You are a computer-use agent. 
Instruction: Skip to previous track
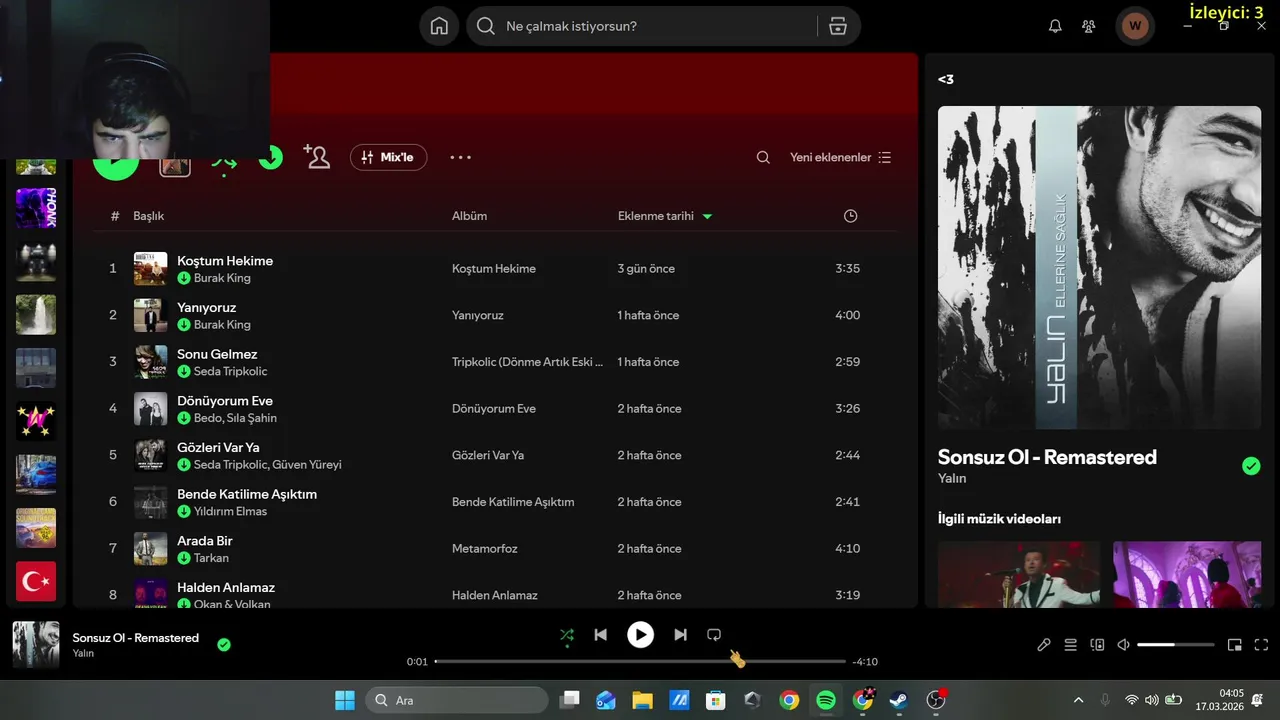click(600, 634)
